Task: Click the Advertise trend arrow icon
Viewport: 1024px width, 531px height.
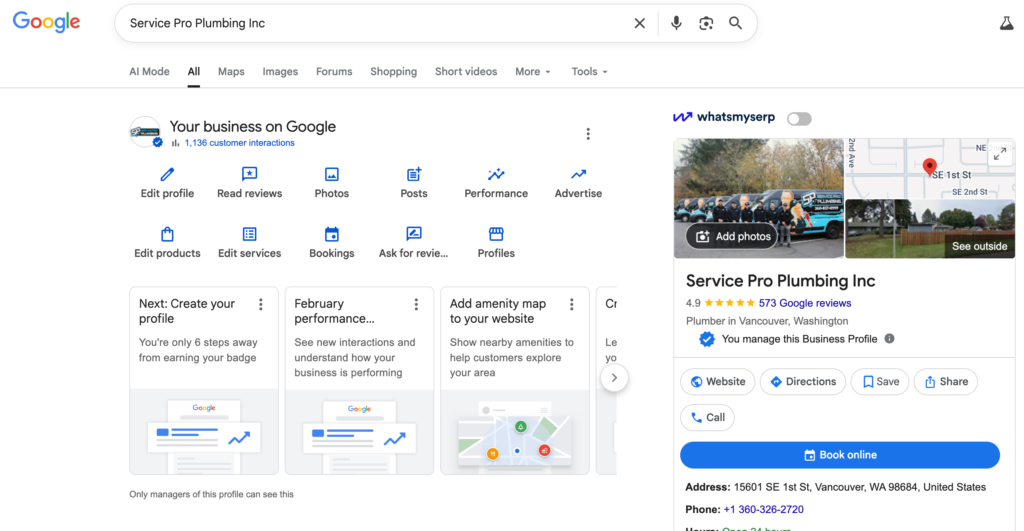Action: [578, 175]
